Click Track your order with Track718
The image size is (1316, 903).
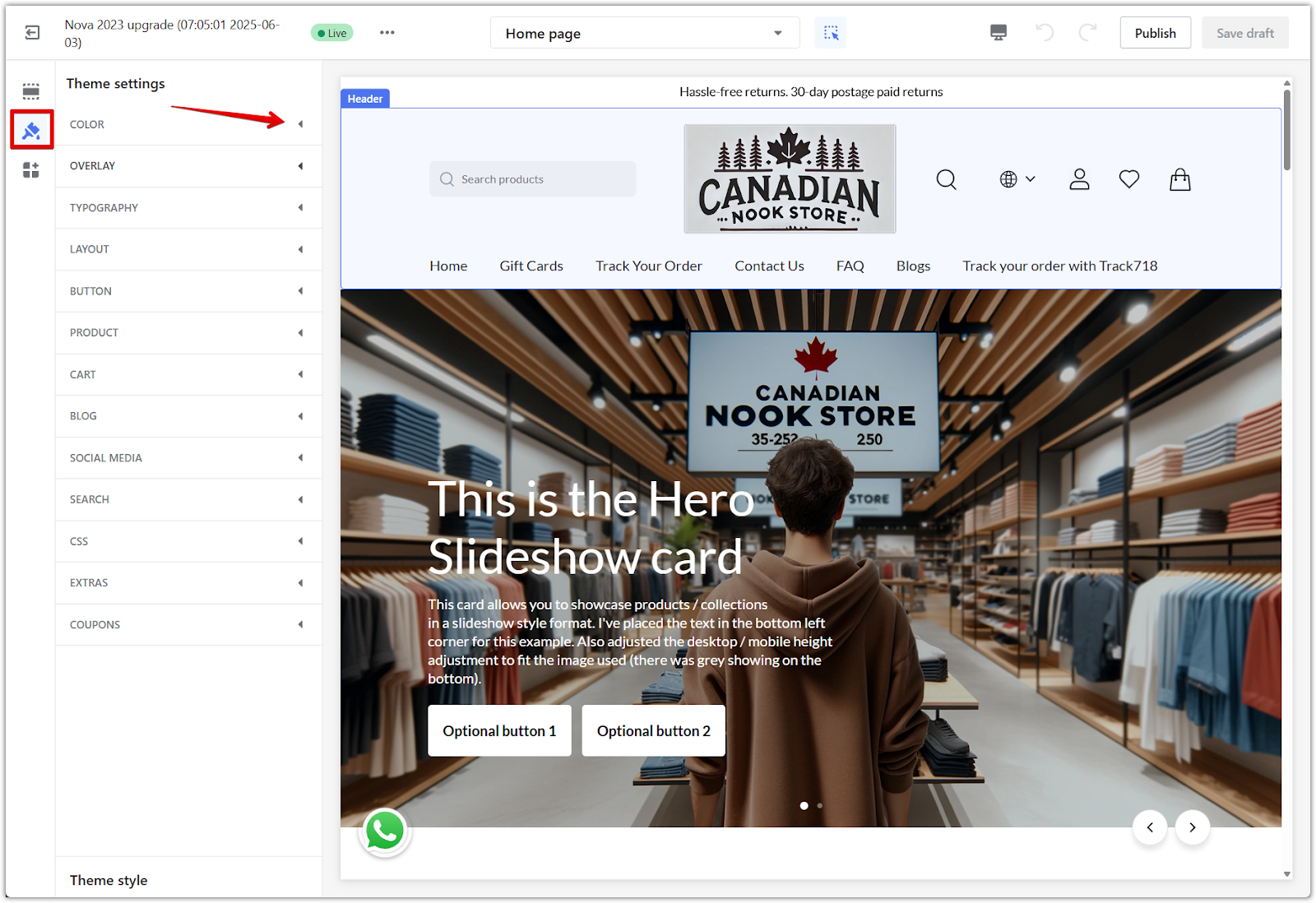click(x=1060, y=266)
